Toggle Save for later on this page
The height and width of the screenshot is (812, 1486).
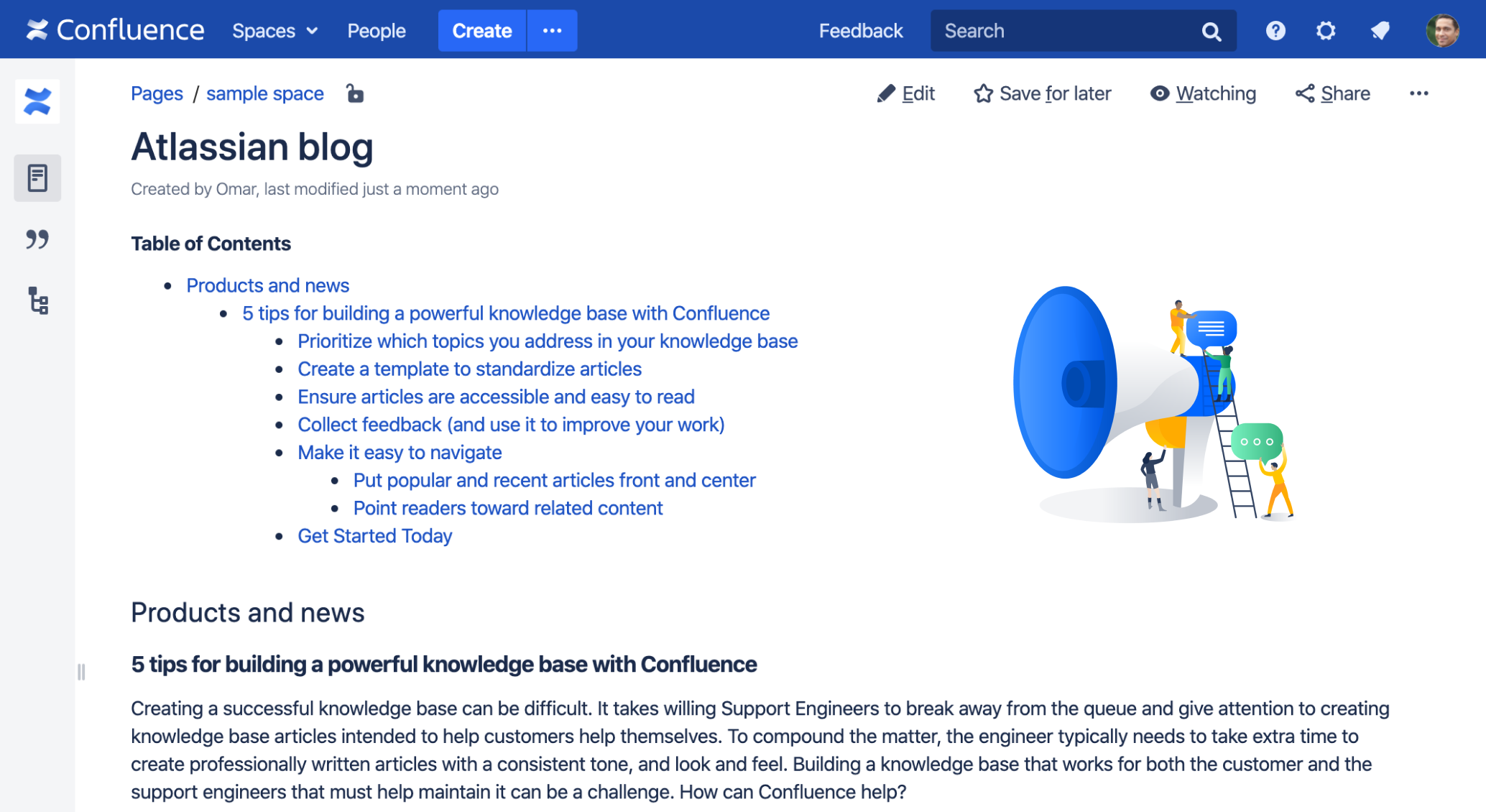tap(1043, 93)
